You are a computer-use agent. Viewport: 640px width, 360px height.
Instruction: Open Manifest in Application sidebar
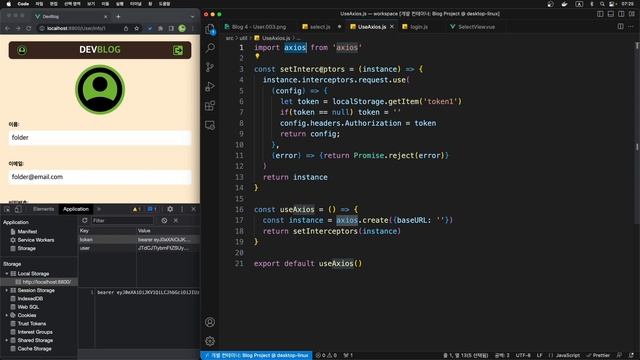27,231
